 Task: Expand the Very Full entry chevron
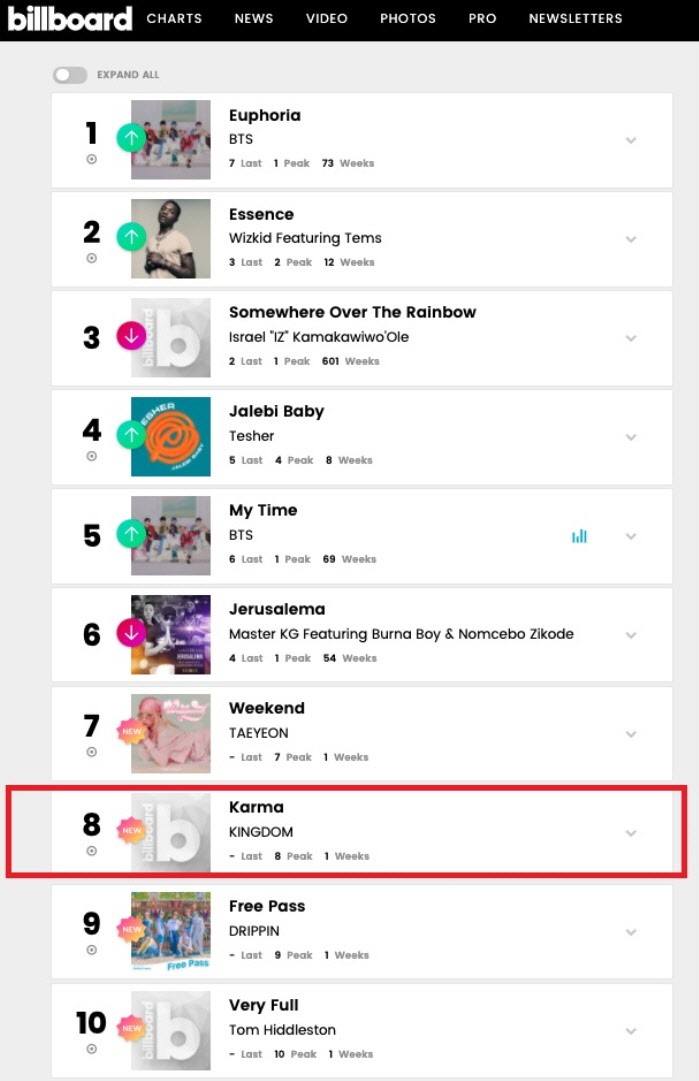[x=631, y=1031]
